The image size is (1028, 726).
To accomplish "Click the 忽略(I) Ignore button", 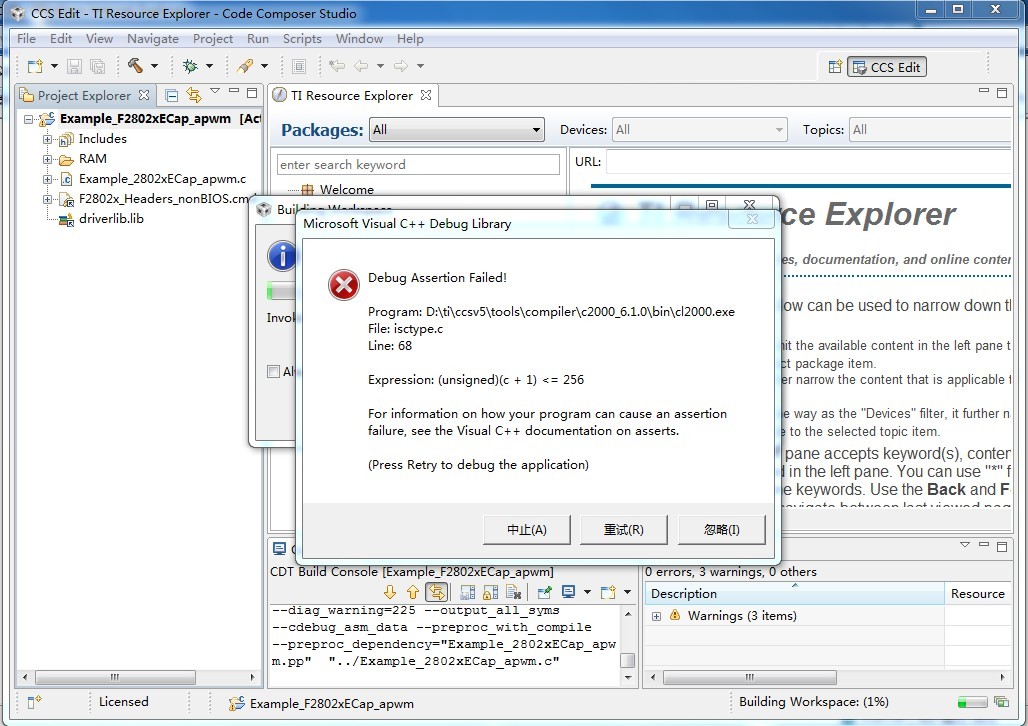I will click(x=721, y=529).
